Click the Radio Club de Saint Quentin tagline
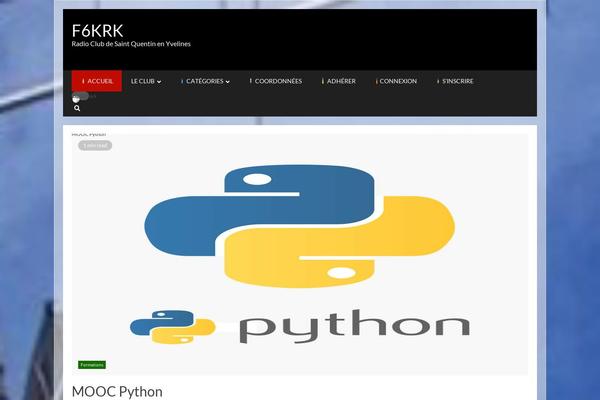This screenshot has width=600, height=400. pos(131,44)
